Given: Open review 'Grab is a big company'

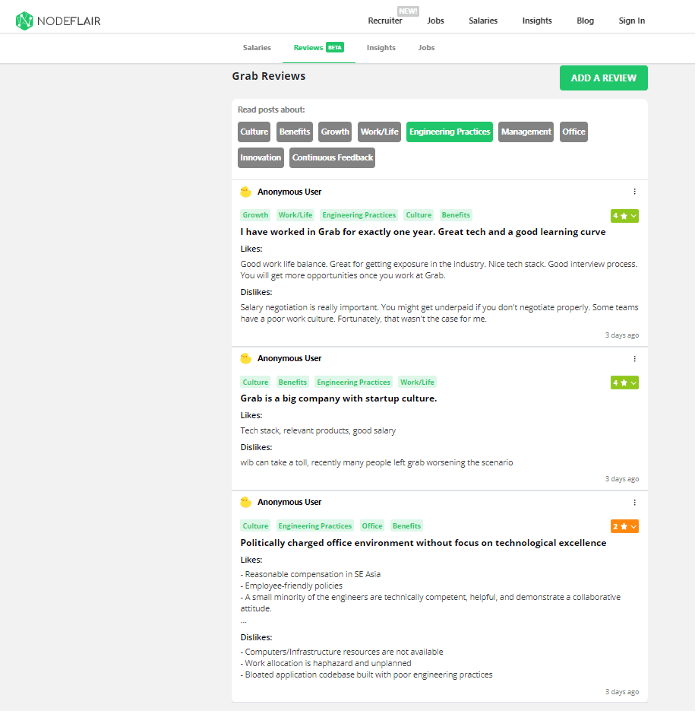Looking at the screenshot, I should point(338,399).
